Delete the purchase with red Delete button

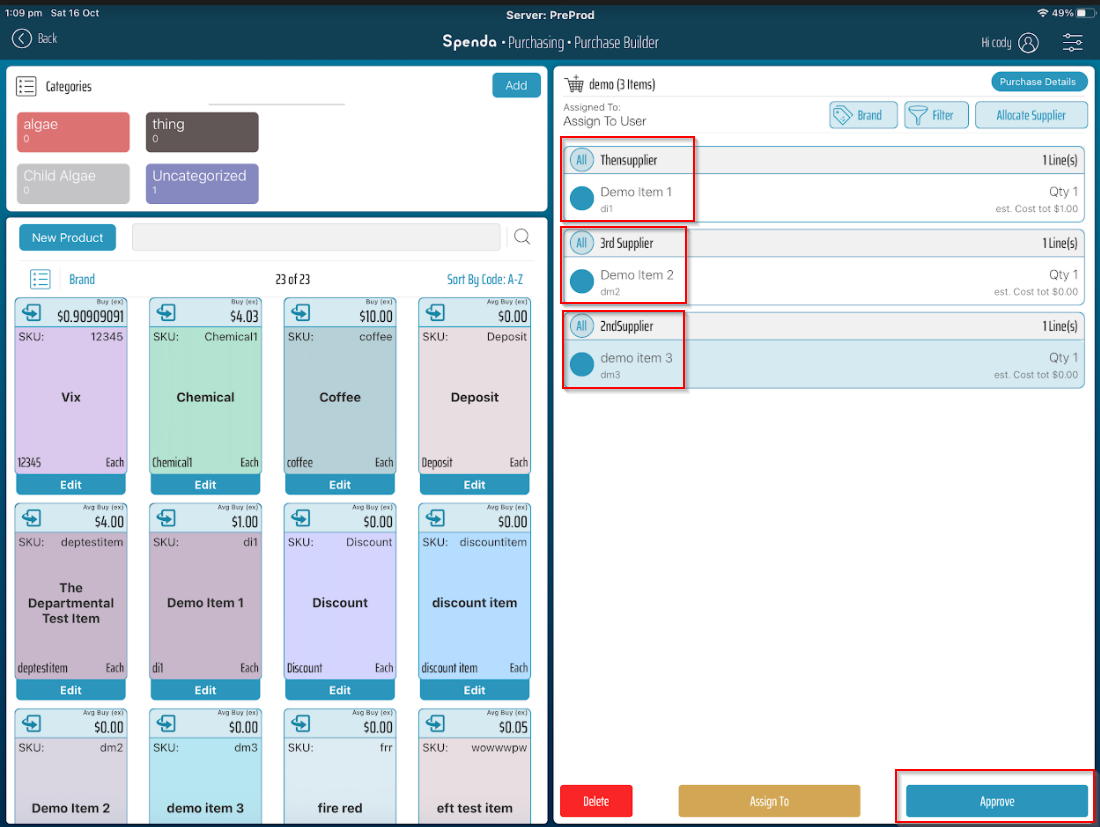coord(596,801)
